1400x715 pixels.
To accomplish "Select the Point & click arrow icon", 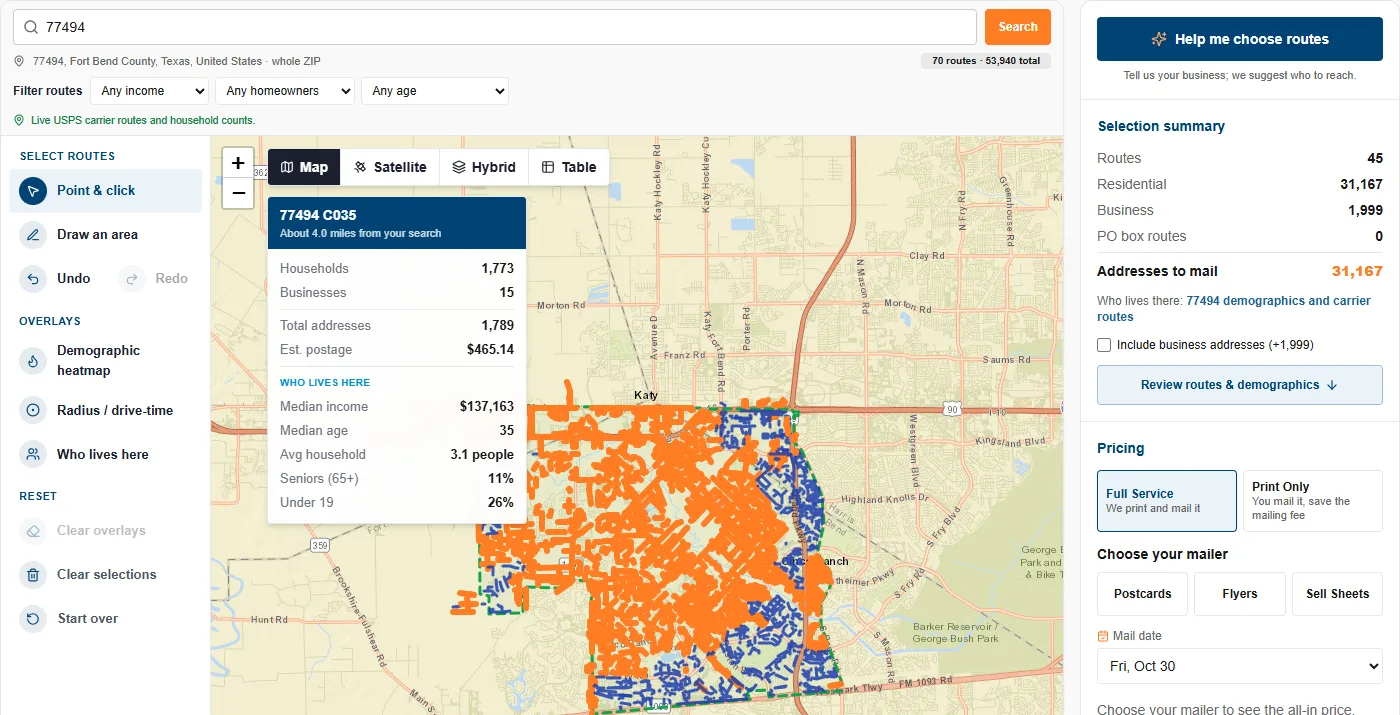I will (x=33, y=190).
